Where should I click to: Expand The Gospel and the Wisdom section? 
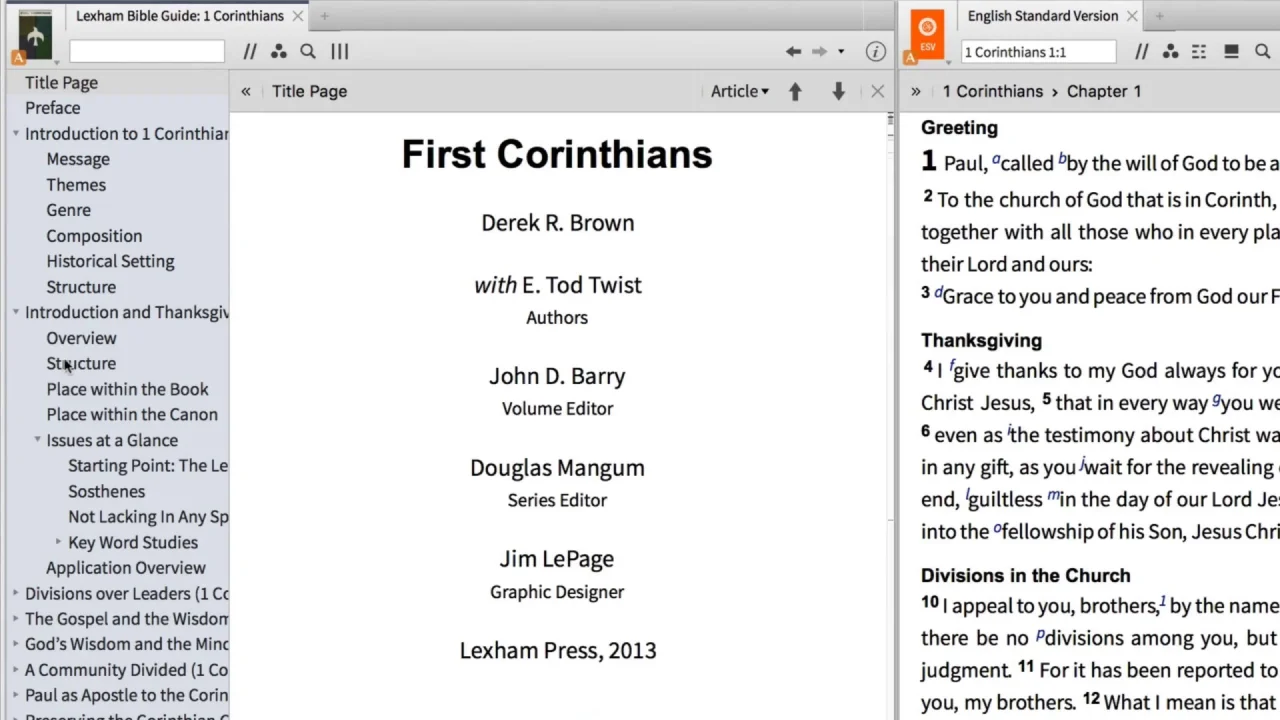point(16,619)
